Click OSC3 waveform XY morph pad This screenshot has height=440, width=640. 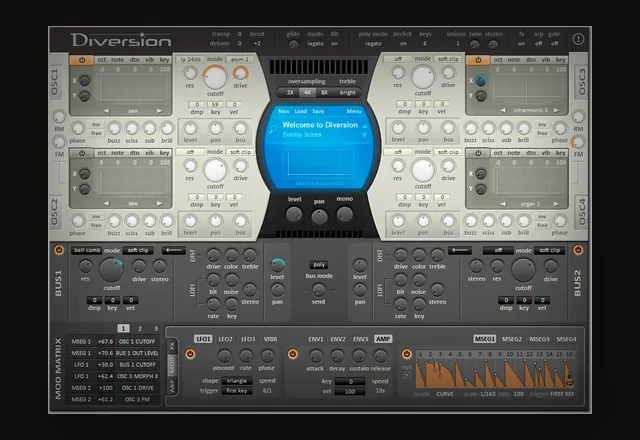point(527,87)
